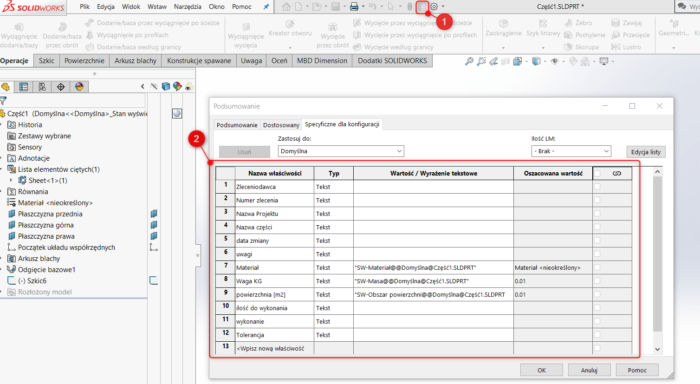Viewport: 700px width, 384px height.
Task: Open the PropertyManager tab icon
Action: click(24, 87)
